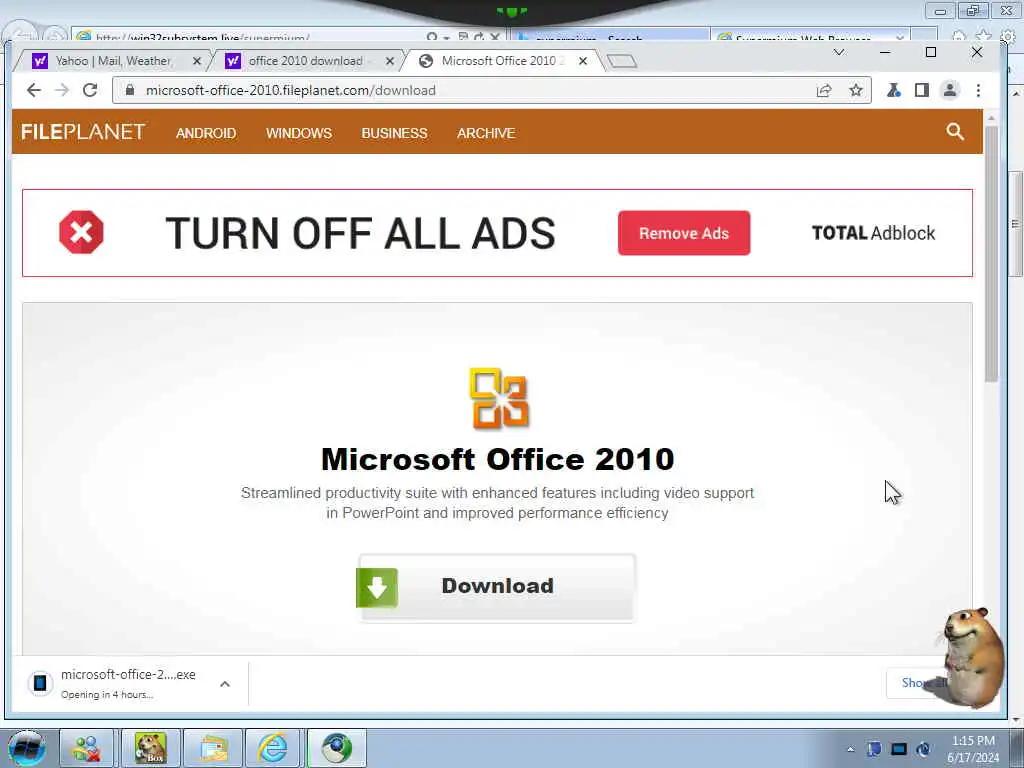Open the Chrome labs flask icon
This screenshot has height=768, width=1024.
pos(893,90)
